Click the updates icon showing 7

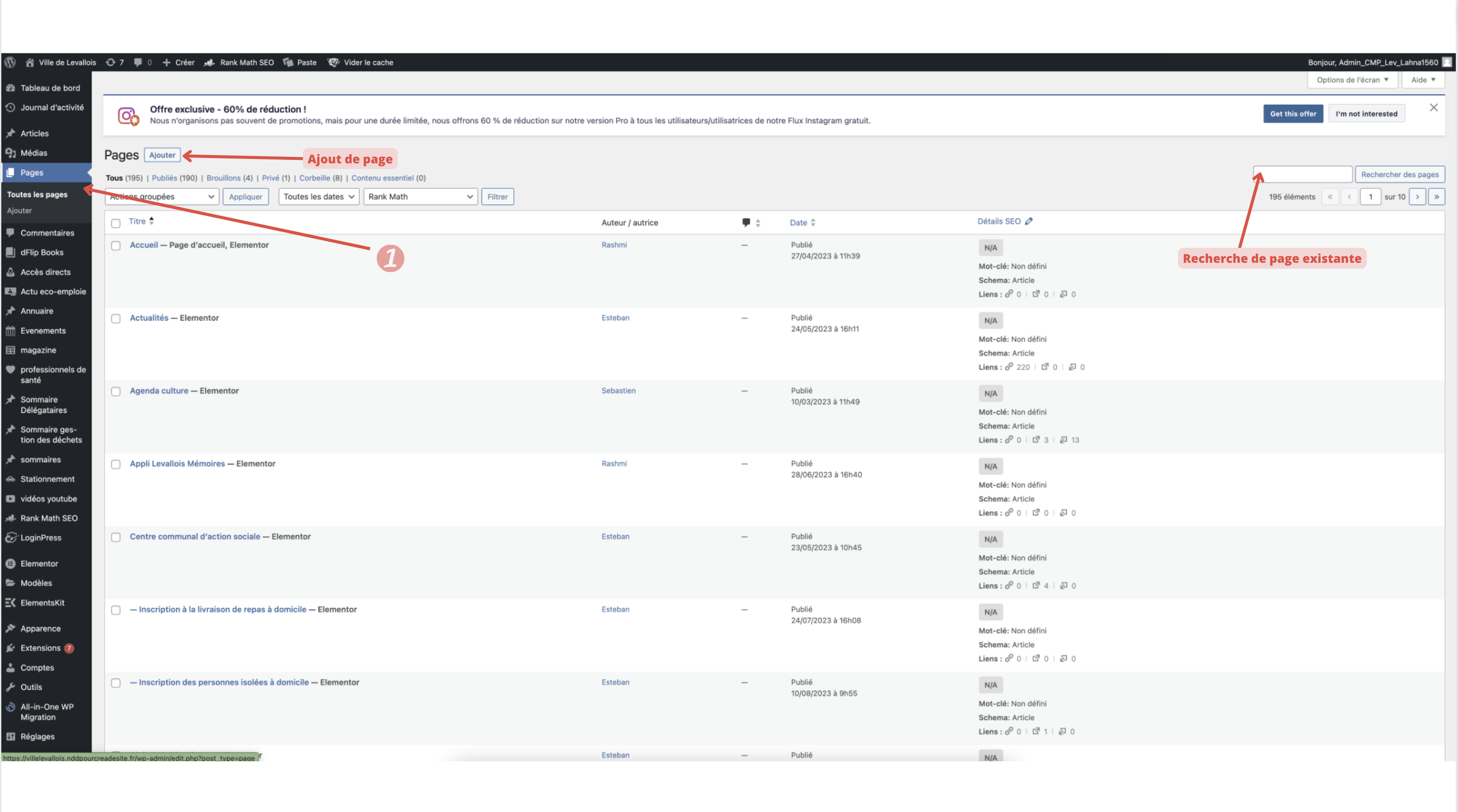[x=111, y=62]
